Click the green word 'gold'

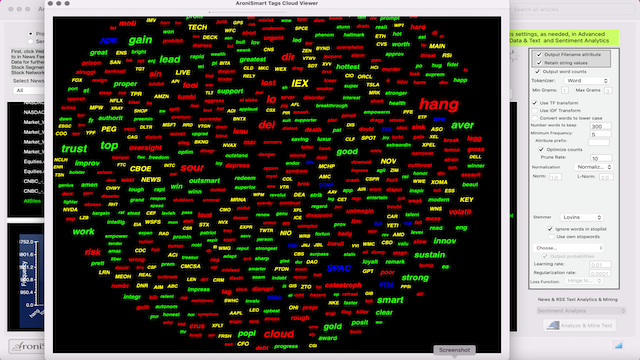tap(333, 327)
